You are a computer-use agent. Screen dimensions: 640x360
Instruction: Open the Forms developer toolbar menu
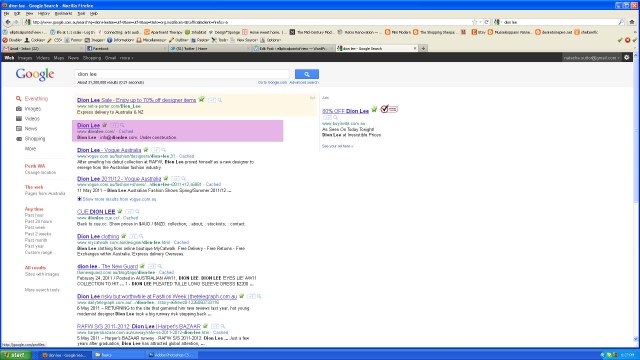(74, 40)
